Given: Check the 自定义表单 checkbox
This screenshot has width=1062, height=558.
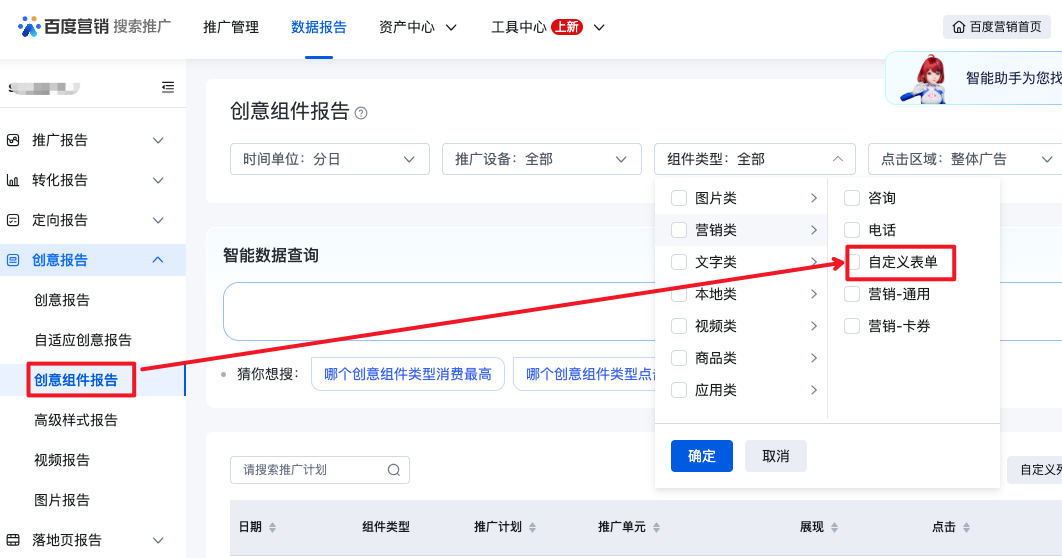Looking at the screenshot, I should coord(853,262).
